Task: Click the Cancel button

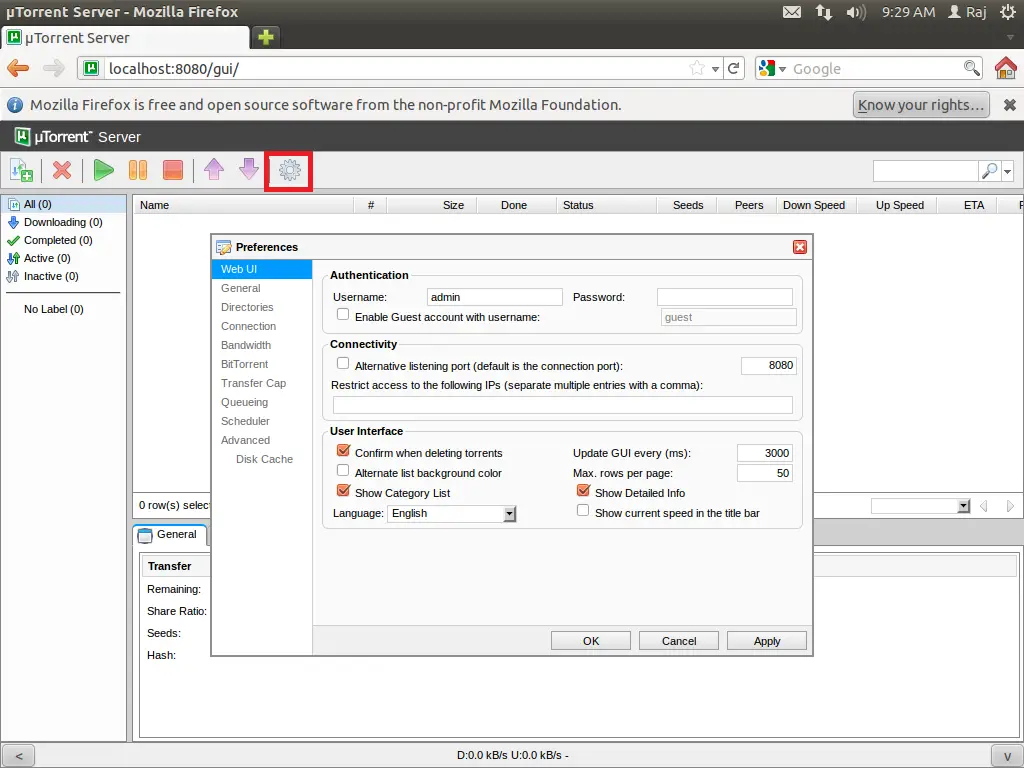Action: (679, 641)
